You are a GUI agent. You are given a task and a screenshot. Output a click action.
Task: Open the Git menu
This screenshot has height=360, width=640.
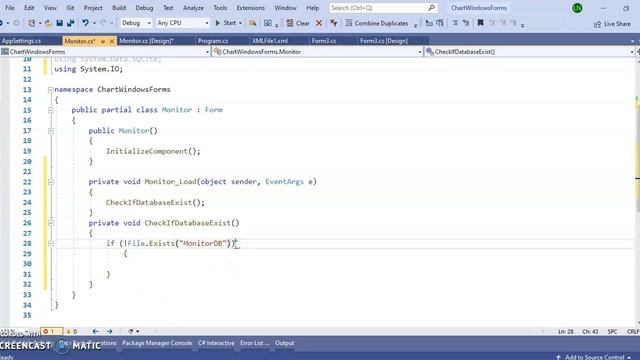tap(70, 8)
